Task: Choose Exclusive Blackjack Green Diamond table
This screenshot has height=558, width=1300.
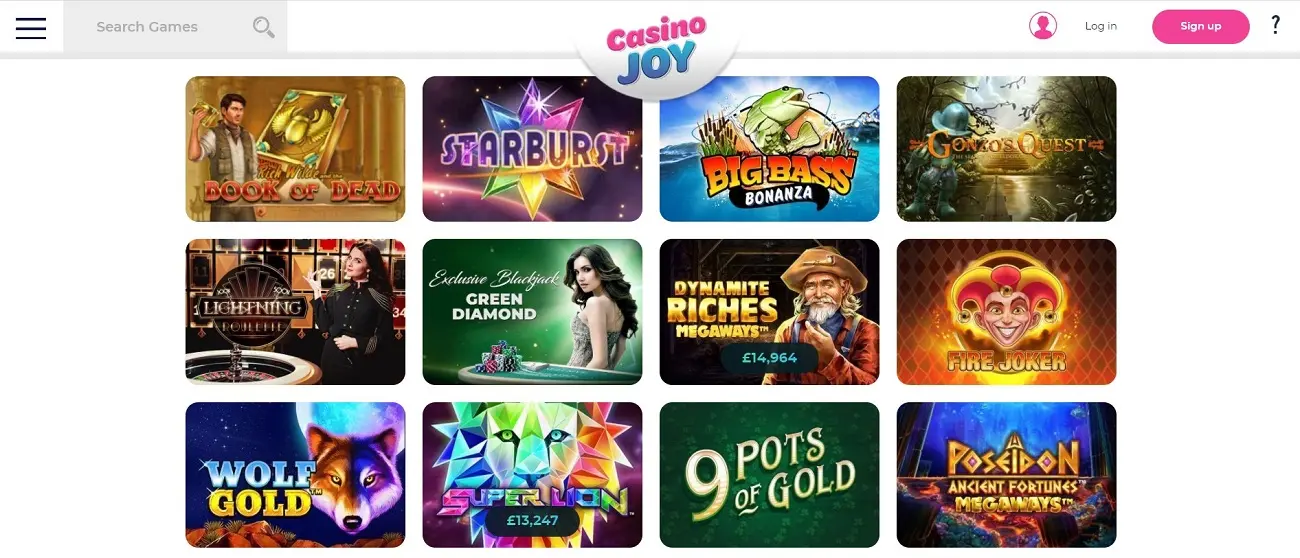Action: coord(532,312)
